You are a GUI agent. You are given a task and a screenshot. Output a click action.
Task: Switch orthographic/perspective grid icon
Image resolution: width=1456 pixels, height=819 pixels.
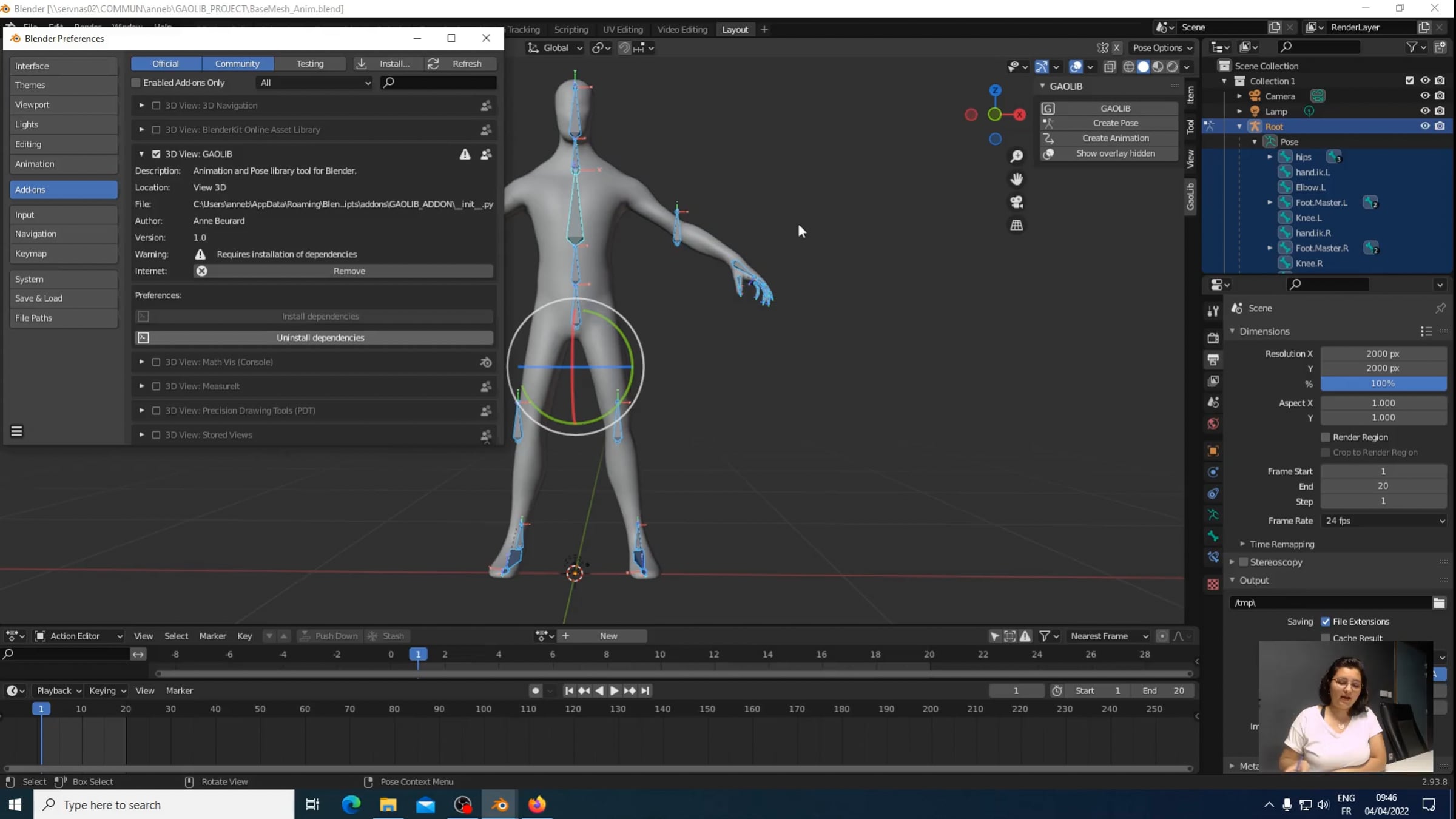tap(1017, 225)
